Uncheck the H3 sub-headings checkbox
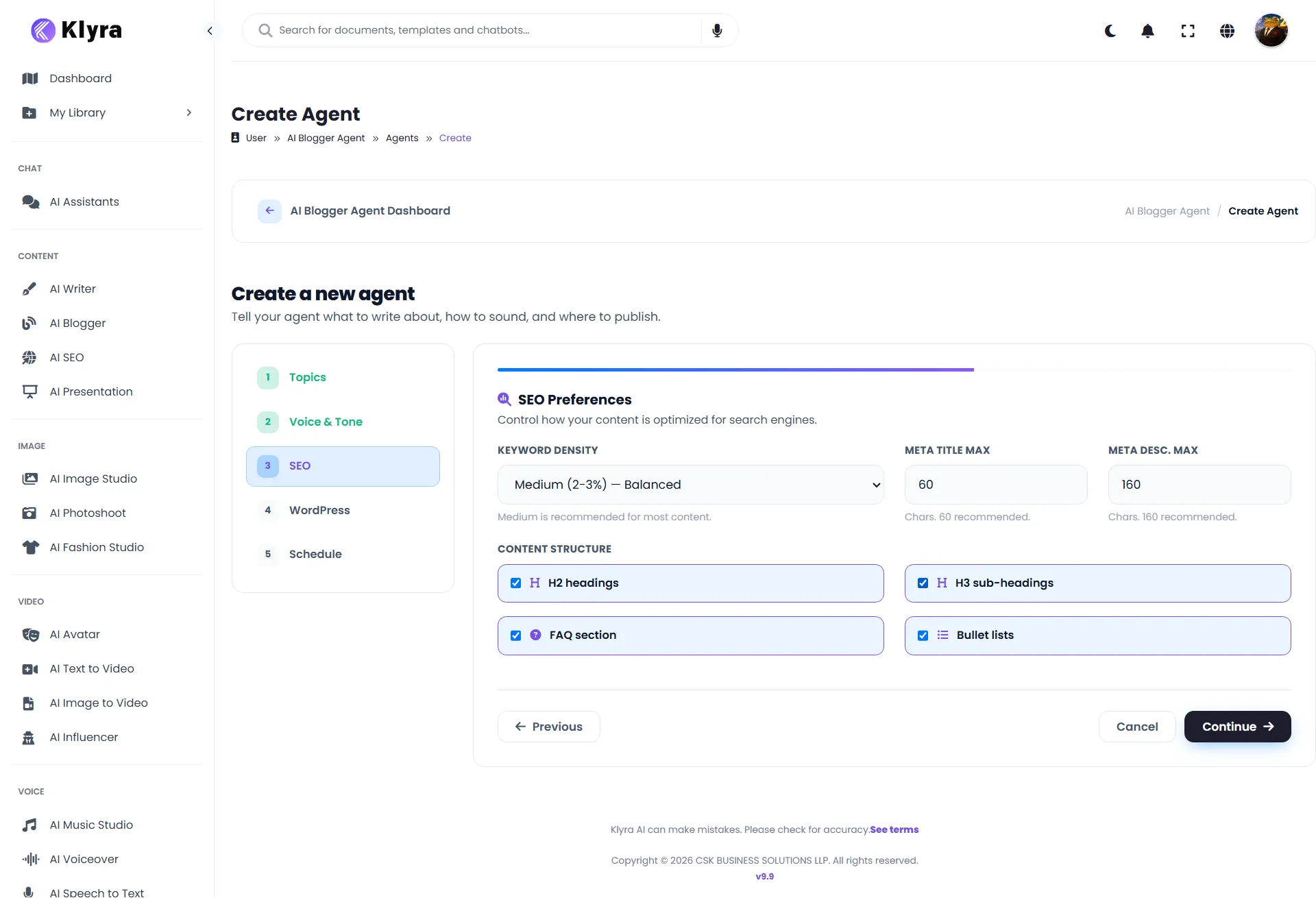This screenshot has height=898, width=1316. (x=923, y=583)
